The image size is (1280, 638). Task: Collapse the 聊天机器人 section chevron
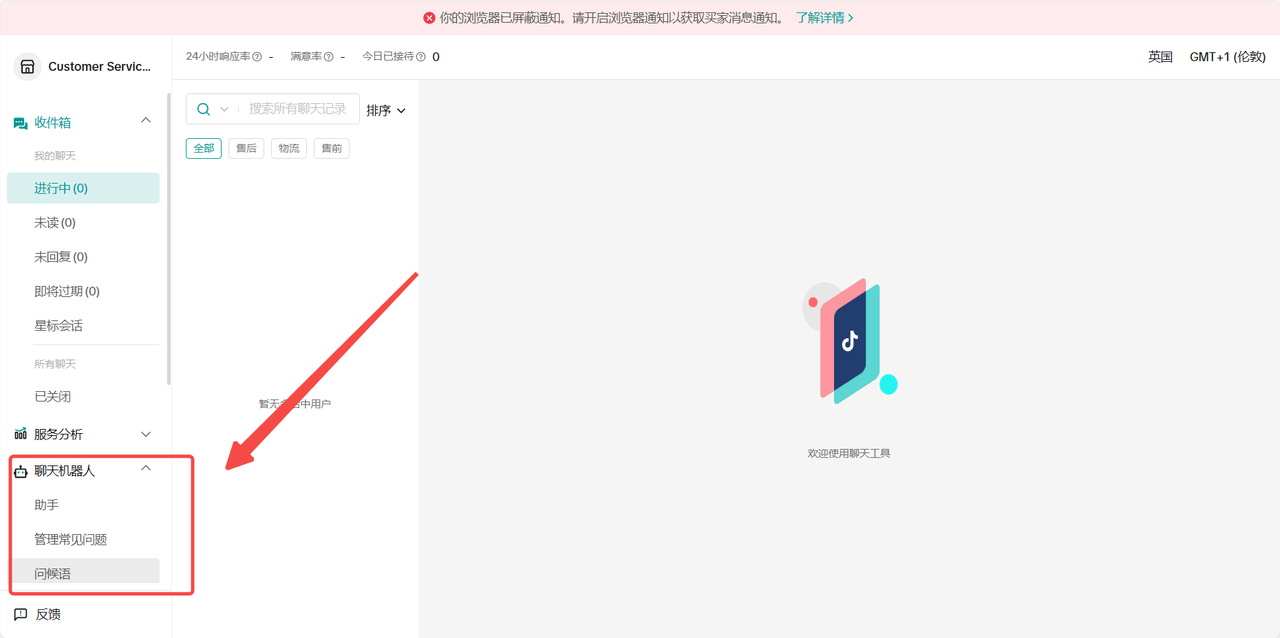(146, 467)
